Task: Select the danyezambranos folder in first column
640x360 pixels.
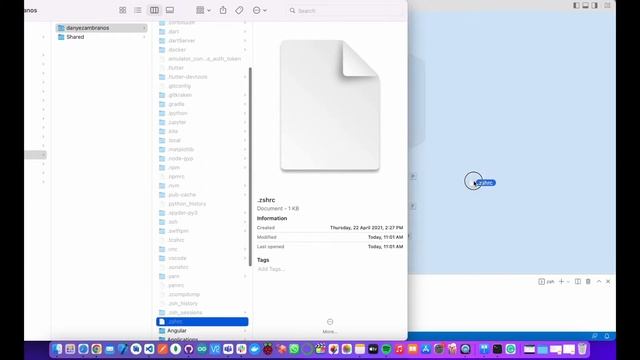Action: click(x=101, y=28)
